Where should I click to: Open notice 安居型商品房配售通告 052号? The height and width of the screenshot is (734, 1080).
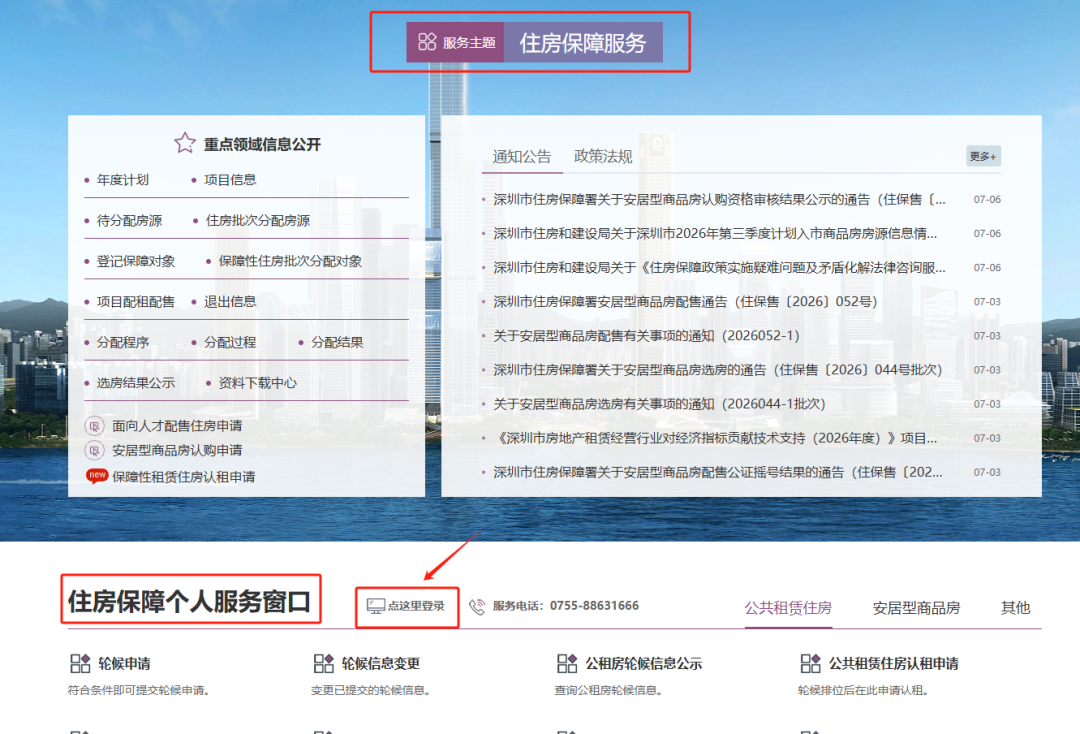point(685,302)
